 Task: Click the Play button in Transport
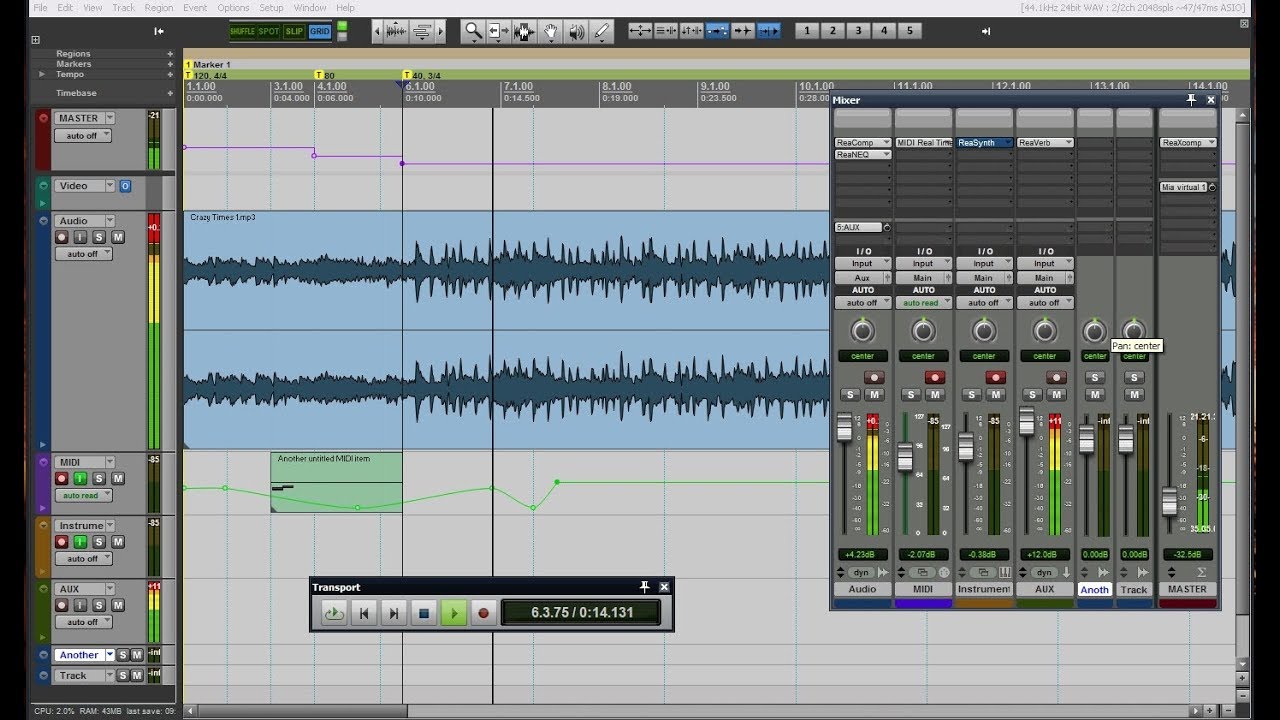click(x=453, y=613)
